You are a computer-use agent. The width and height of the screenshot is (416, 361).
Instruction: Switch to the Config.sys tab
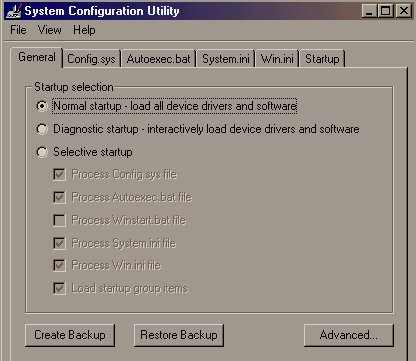[x=91, y=59]
